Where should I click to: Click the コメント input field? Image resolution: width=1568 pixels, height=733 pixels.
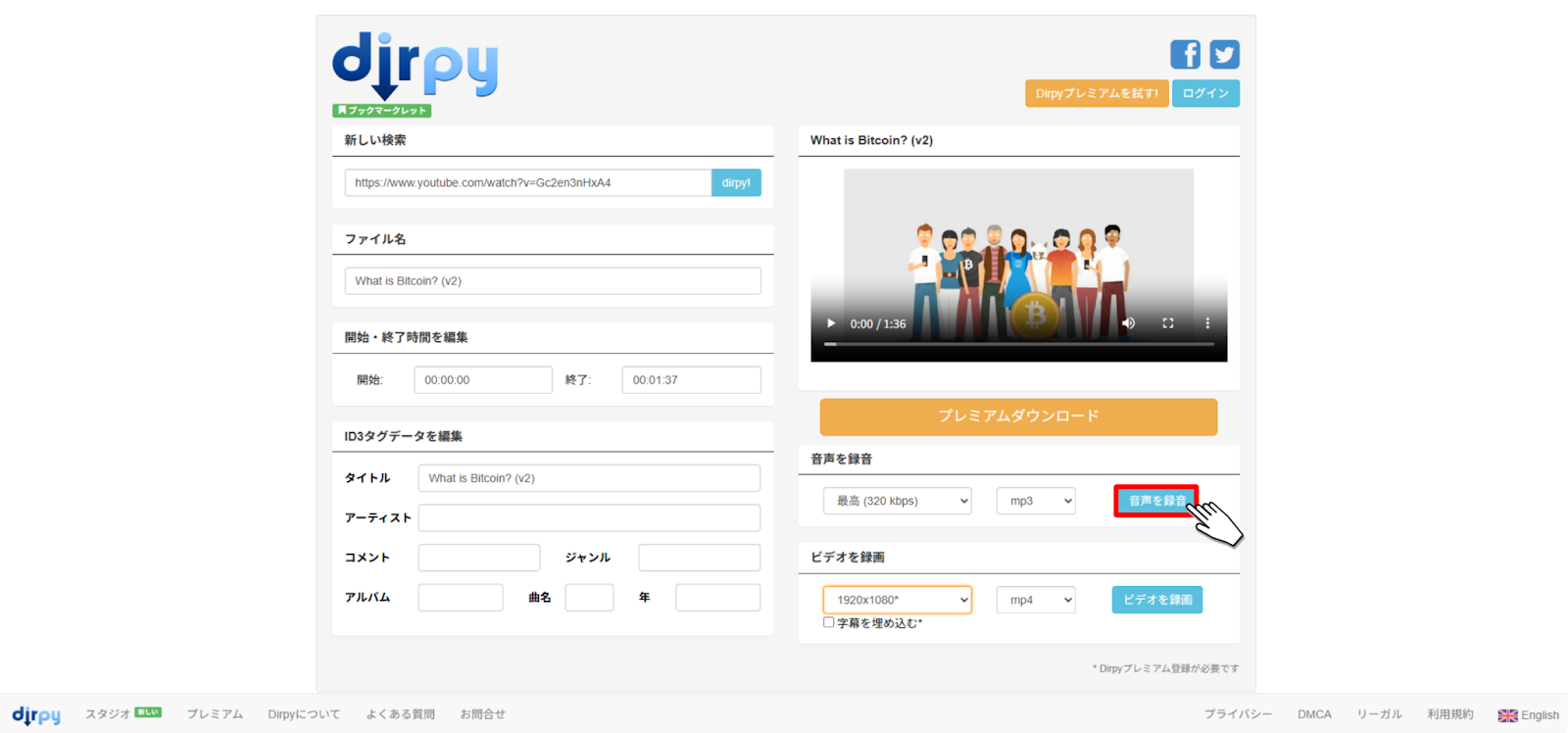click(x=479, y=558)
